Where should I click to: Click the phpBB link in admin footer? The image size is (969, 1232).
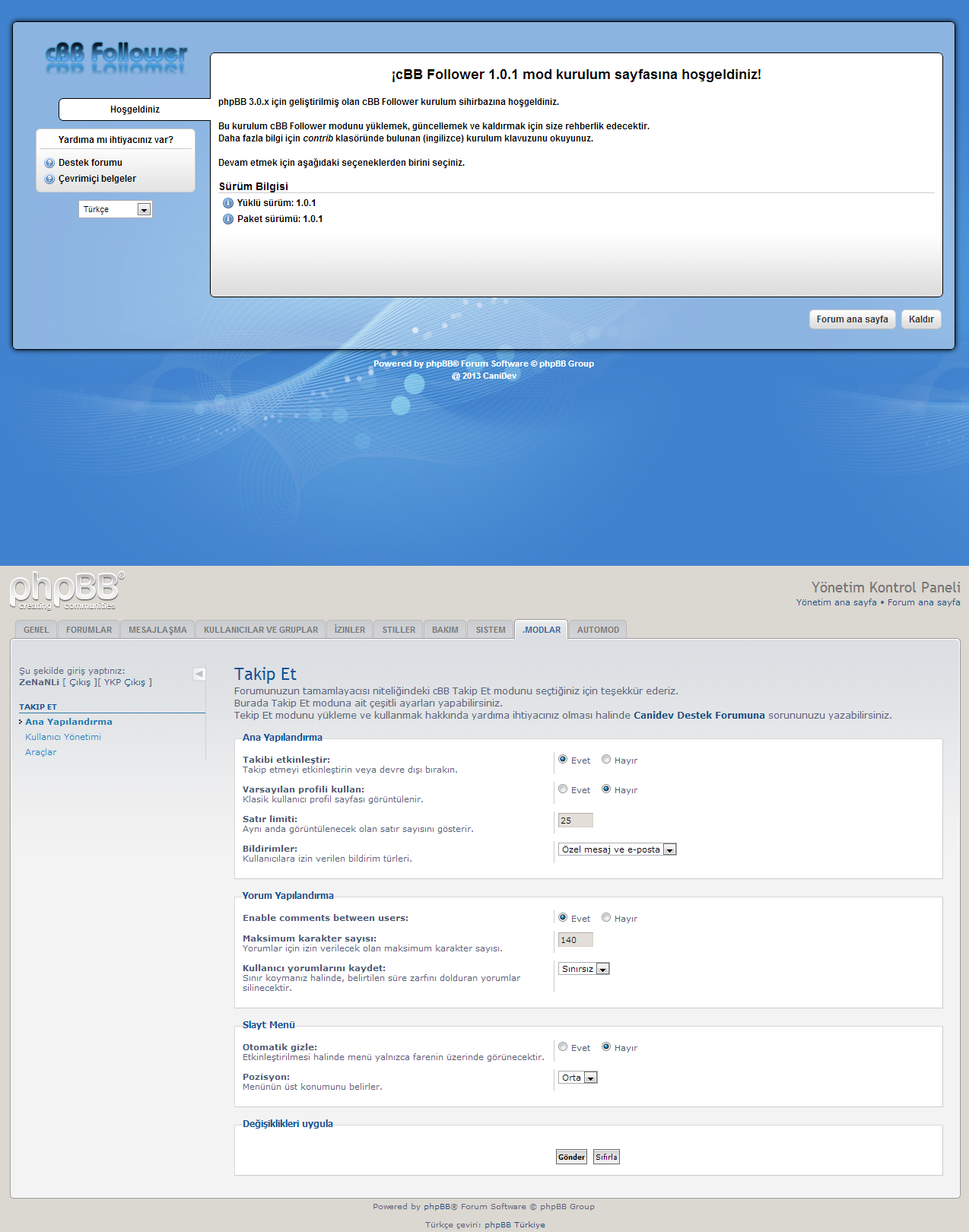pos(437,1206)
